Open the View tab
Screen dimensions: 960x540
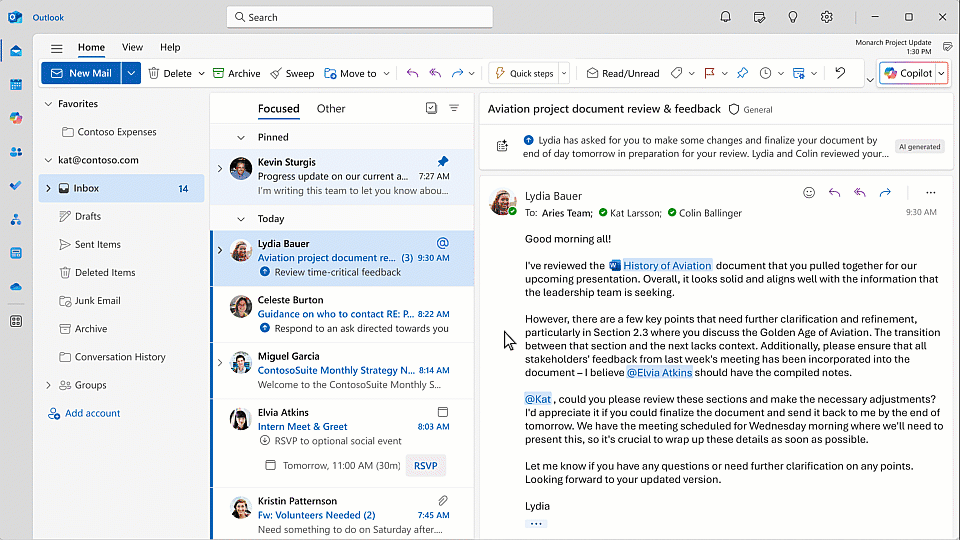(132, 47)
